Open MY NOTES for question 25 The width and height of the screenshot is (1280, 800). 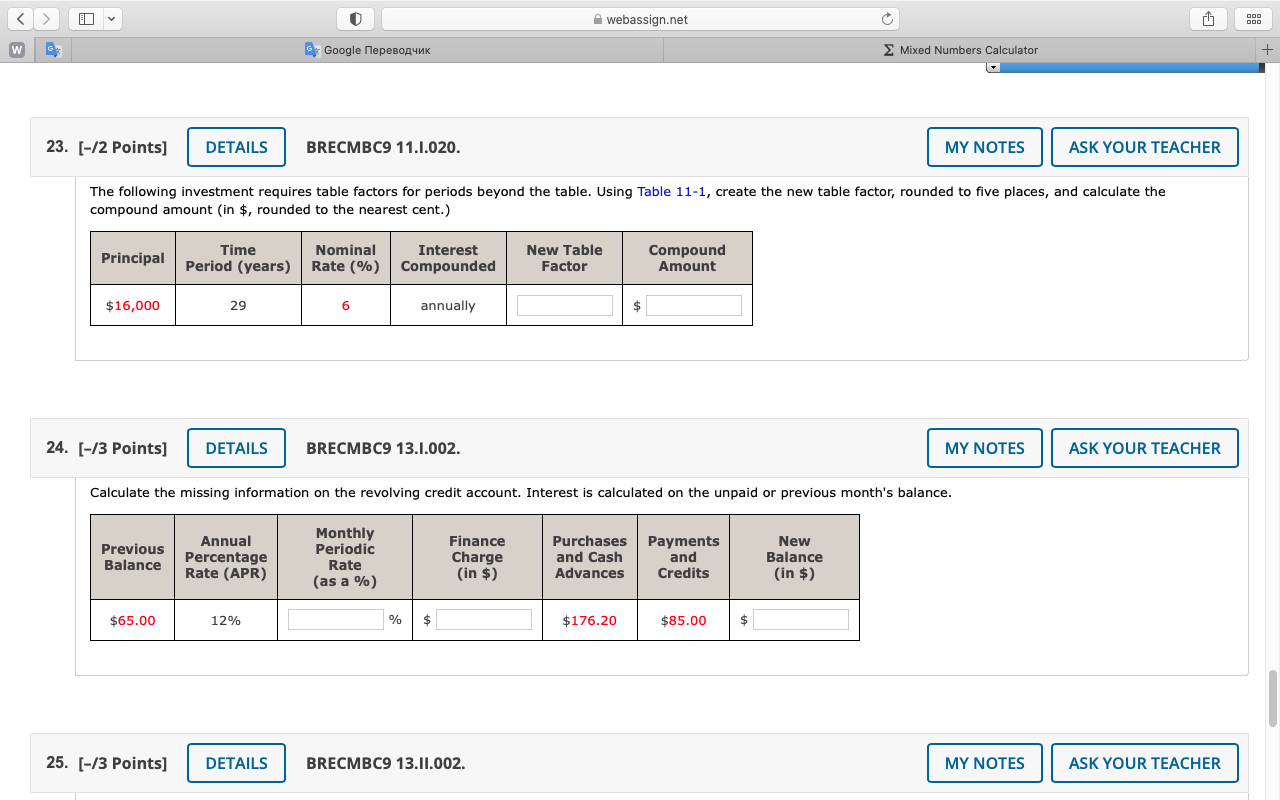point(985,763)
